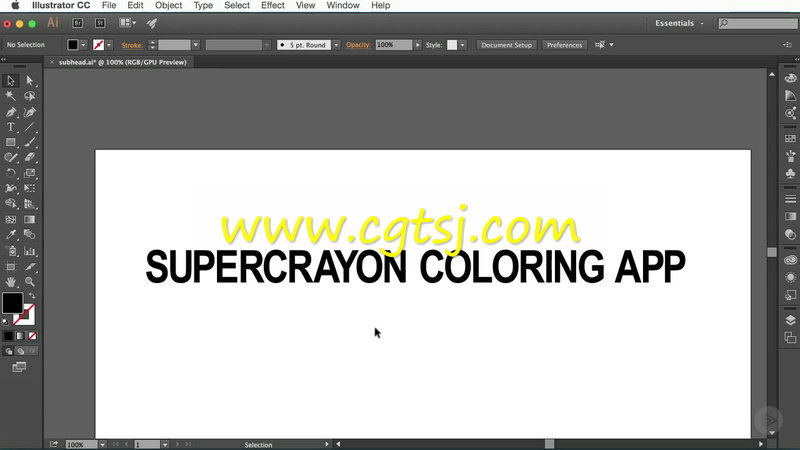Open the Effect menu
The height and width of the screenshot is (450, 800).
click(x=273, y=6)
